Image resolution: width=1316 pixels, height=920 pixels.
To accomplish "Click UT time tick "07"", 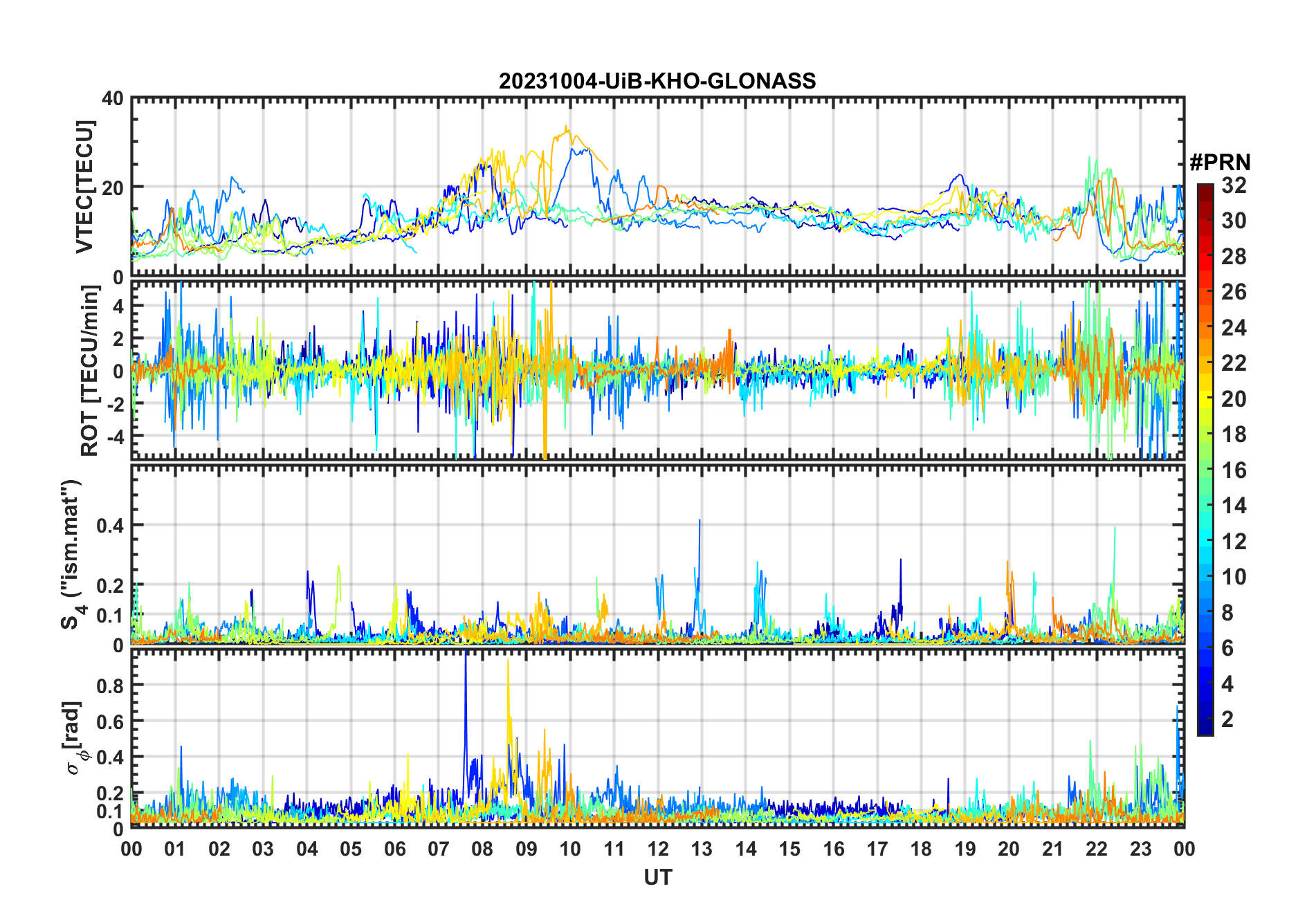I will pos(439,849).
